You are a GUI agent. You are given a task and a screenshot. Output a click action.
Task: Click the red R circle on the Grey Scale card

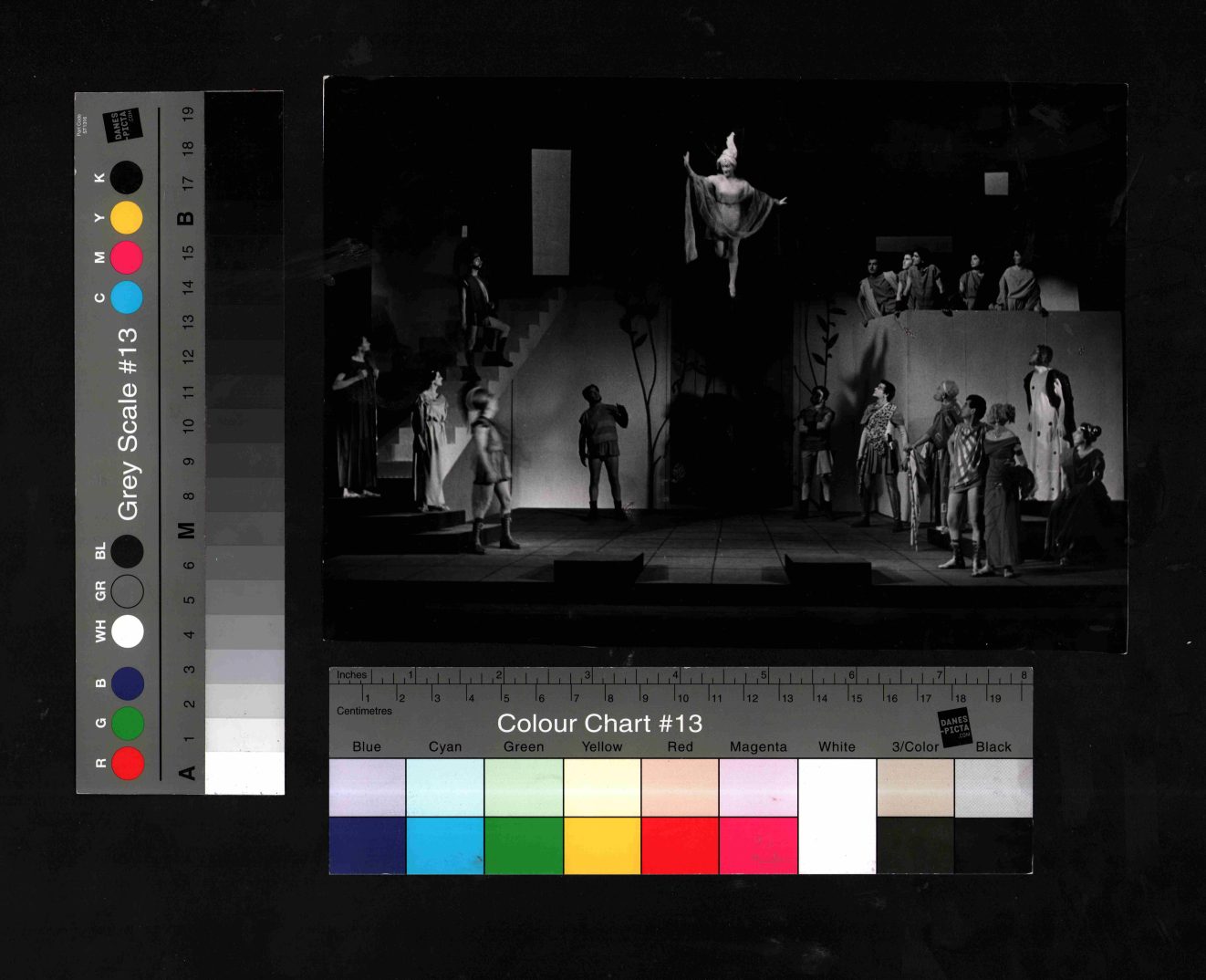[x=128, y=763]
